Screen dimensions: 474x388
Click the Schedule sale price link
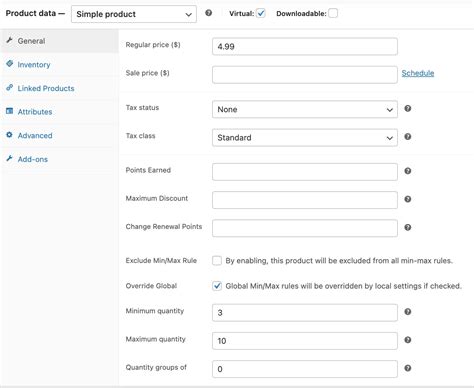[418, 73]
